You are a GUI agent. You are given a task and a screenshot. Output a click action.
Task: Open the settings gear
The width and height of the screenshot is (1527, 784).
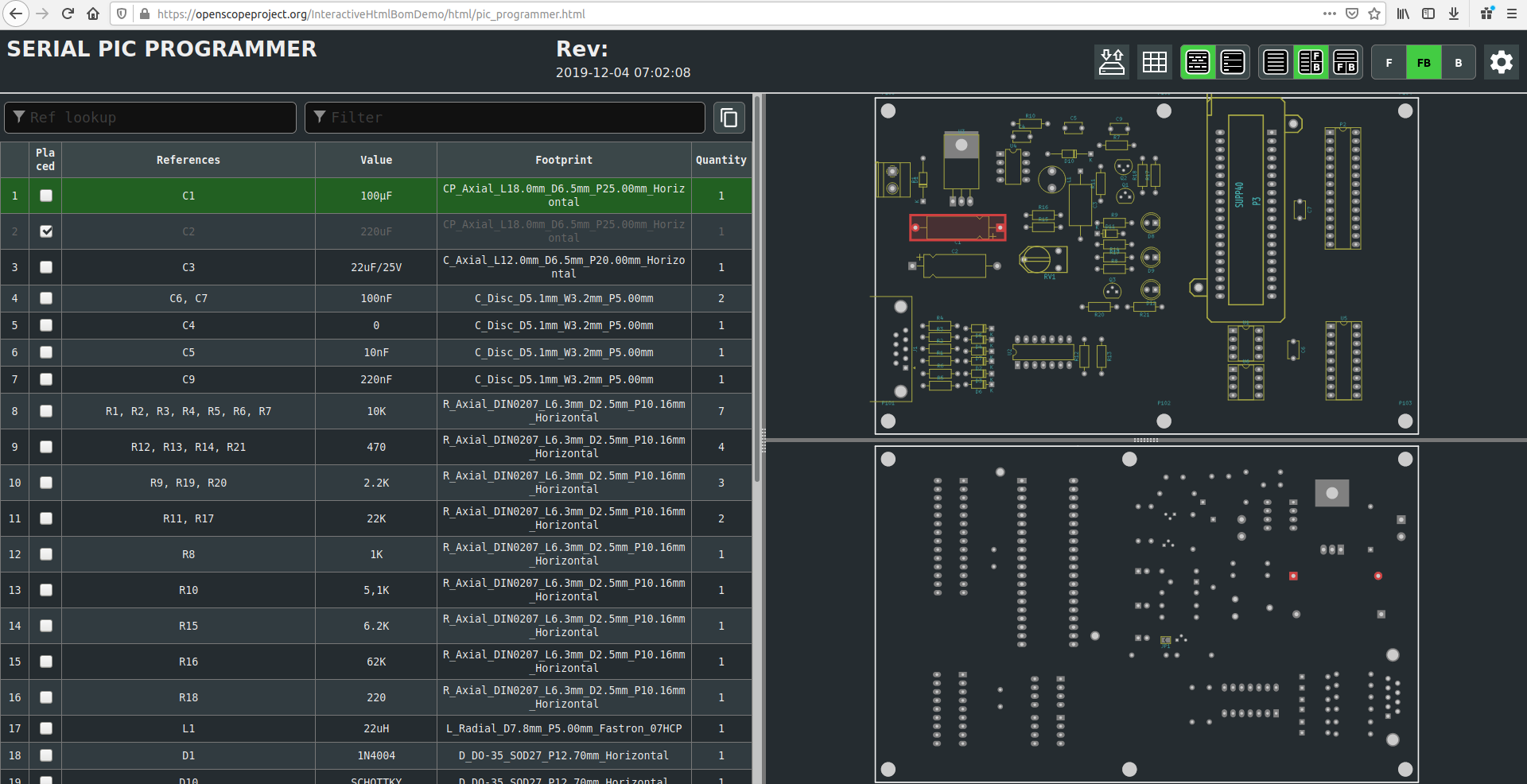1502,62
